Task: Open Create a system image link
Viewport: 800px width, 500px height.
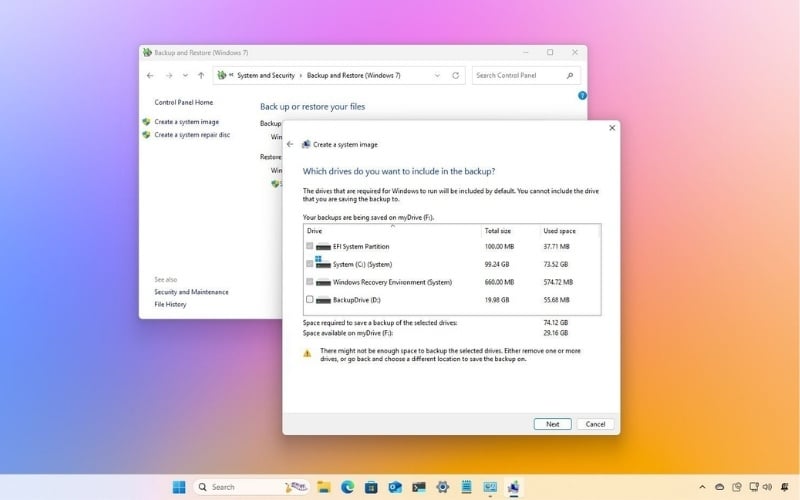Action: 187,122
